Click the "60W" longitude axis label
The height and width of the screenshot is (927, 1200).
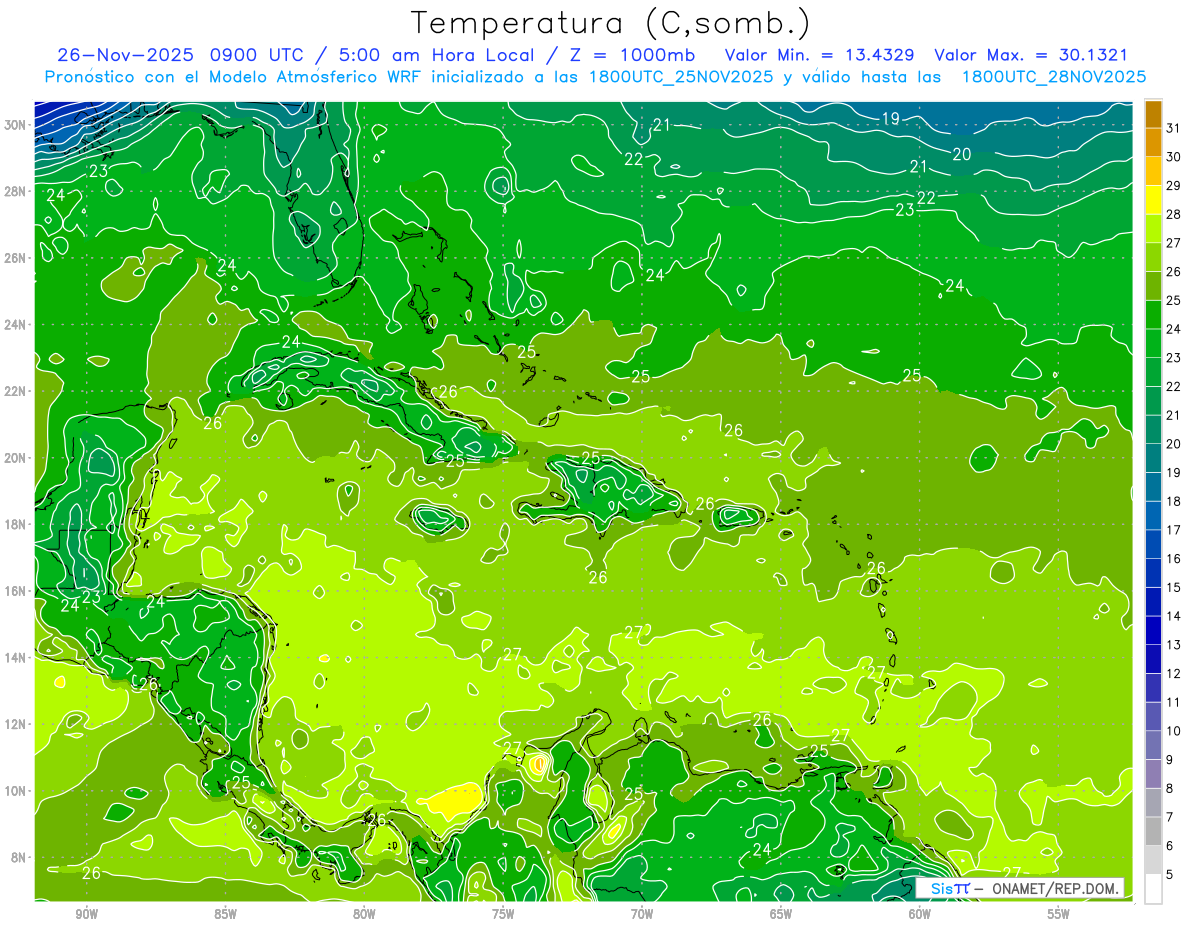920,914
